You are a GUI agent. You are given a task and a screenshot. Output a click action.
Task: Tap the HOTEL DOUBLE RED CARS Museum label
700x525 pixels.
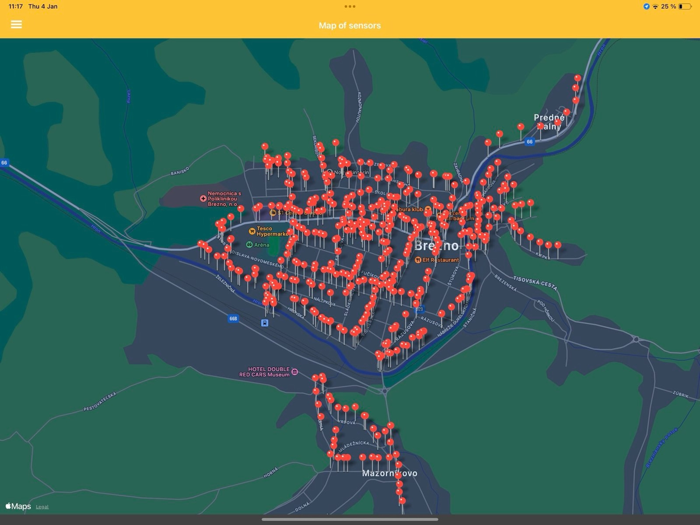click(x=267, y=372)
